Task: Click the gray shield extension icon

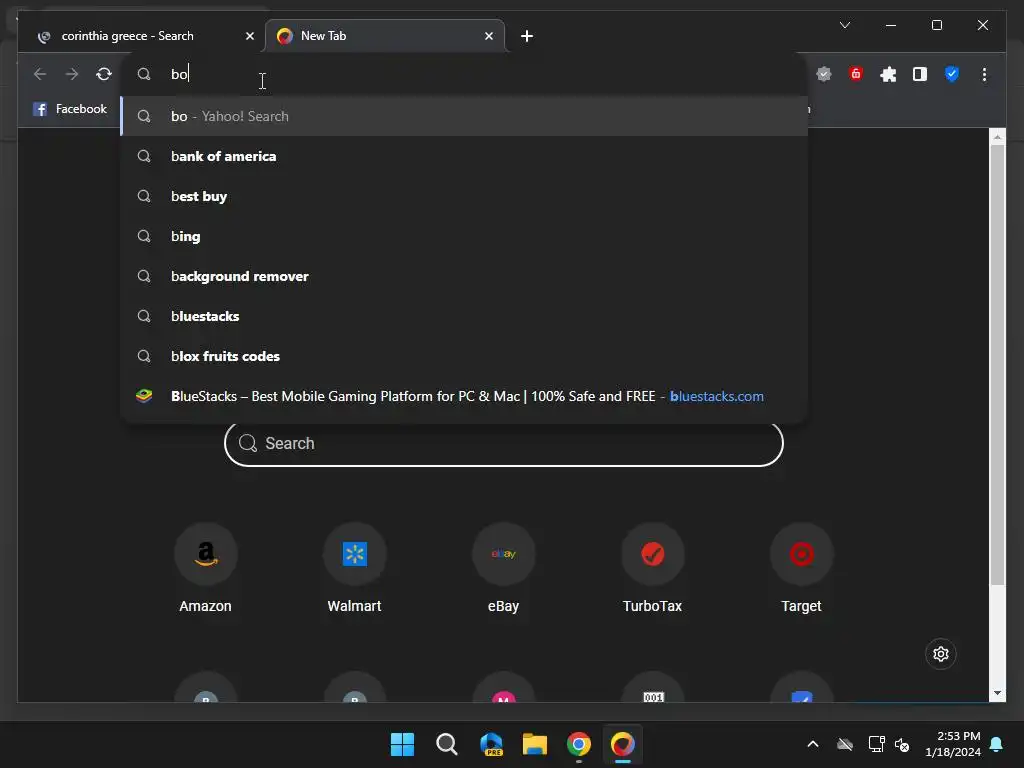Action: pyautogui.click(x=824, y=74)
